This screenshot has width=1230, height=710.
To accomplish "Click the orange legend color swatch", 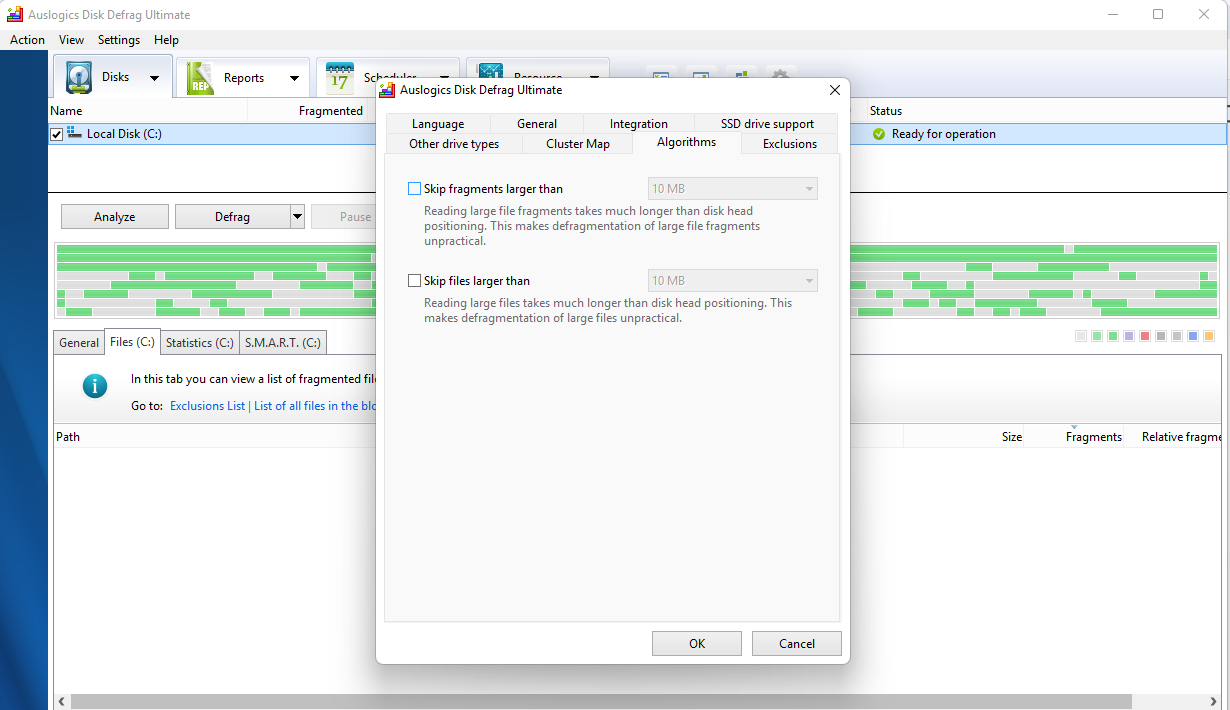I will tap(1209, 336).
